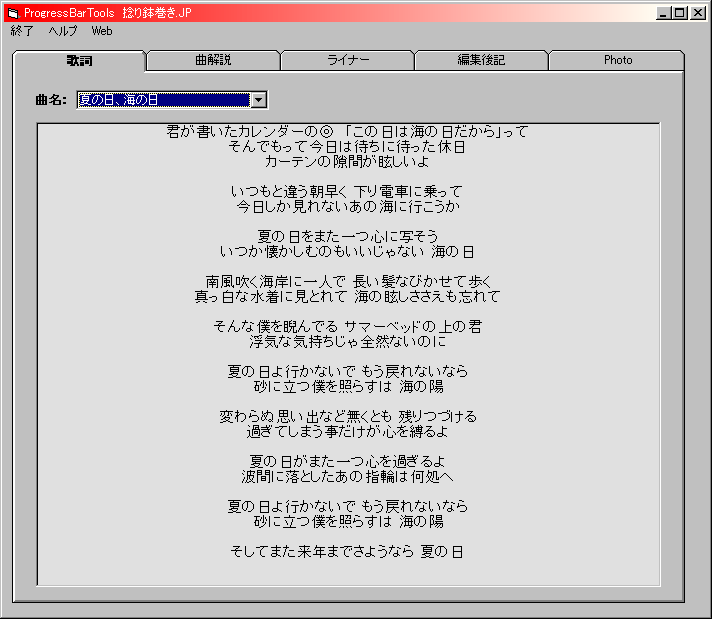Select the 歌詞 tab
Image resolution: width=712 pixels, height=619 pixels.
tap(79, 60)
